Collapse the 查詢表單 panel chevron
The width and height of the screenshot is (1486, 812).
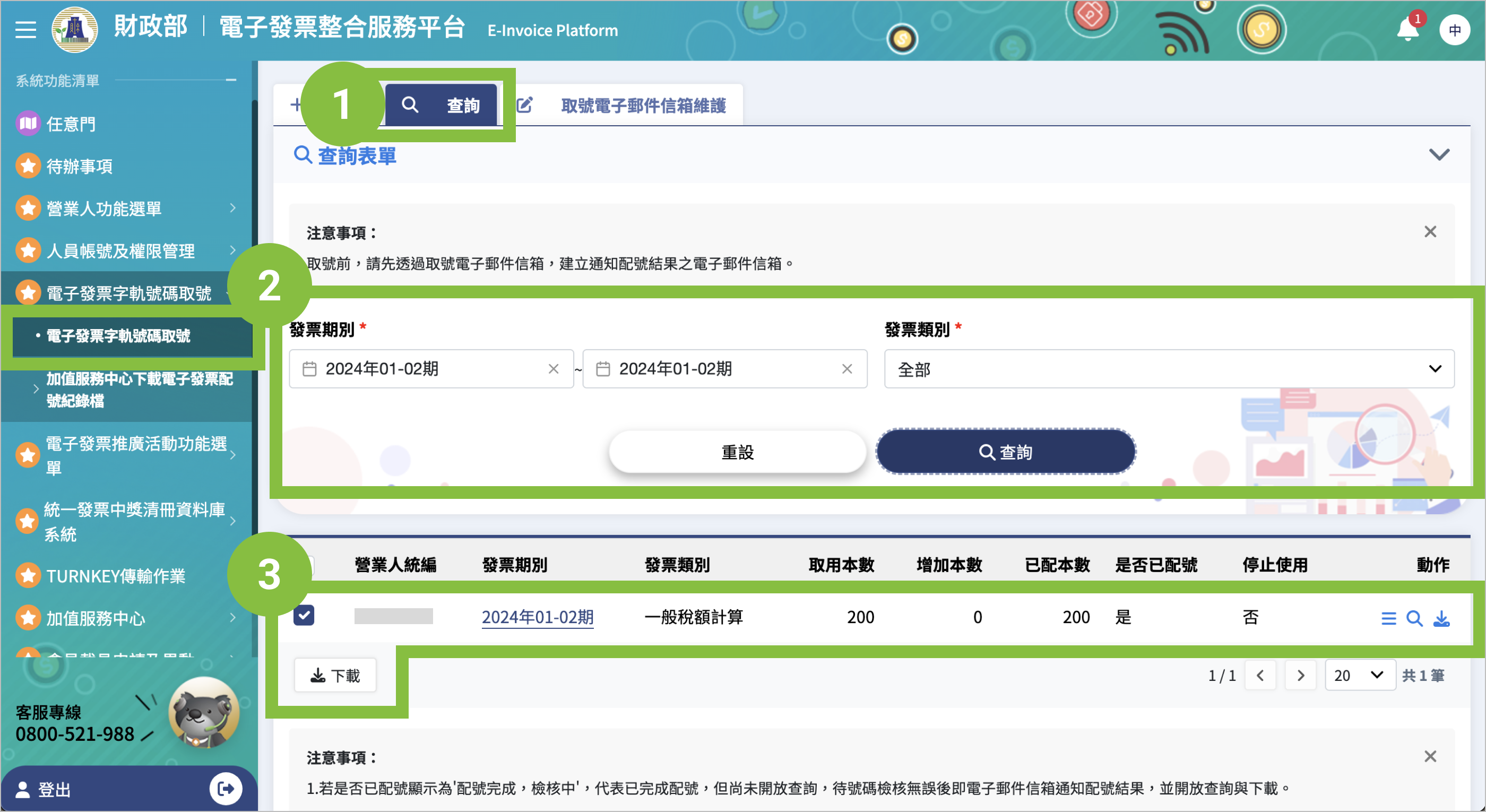tap(1439, 154)
